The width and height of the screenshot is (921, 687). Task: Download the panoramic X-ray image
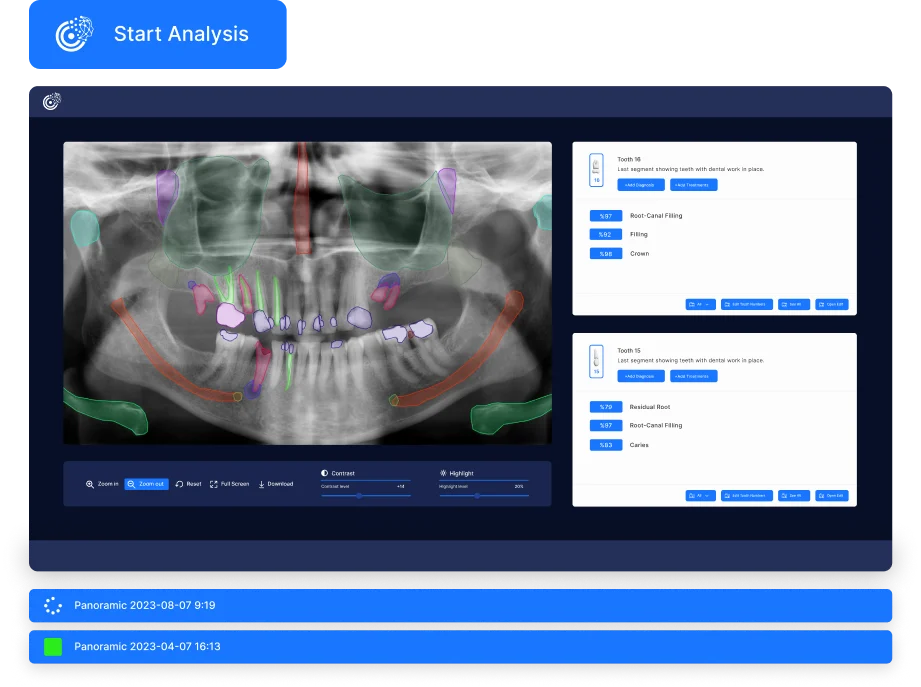[x=275, y=484]
